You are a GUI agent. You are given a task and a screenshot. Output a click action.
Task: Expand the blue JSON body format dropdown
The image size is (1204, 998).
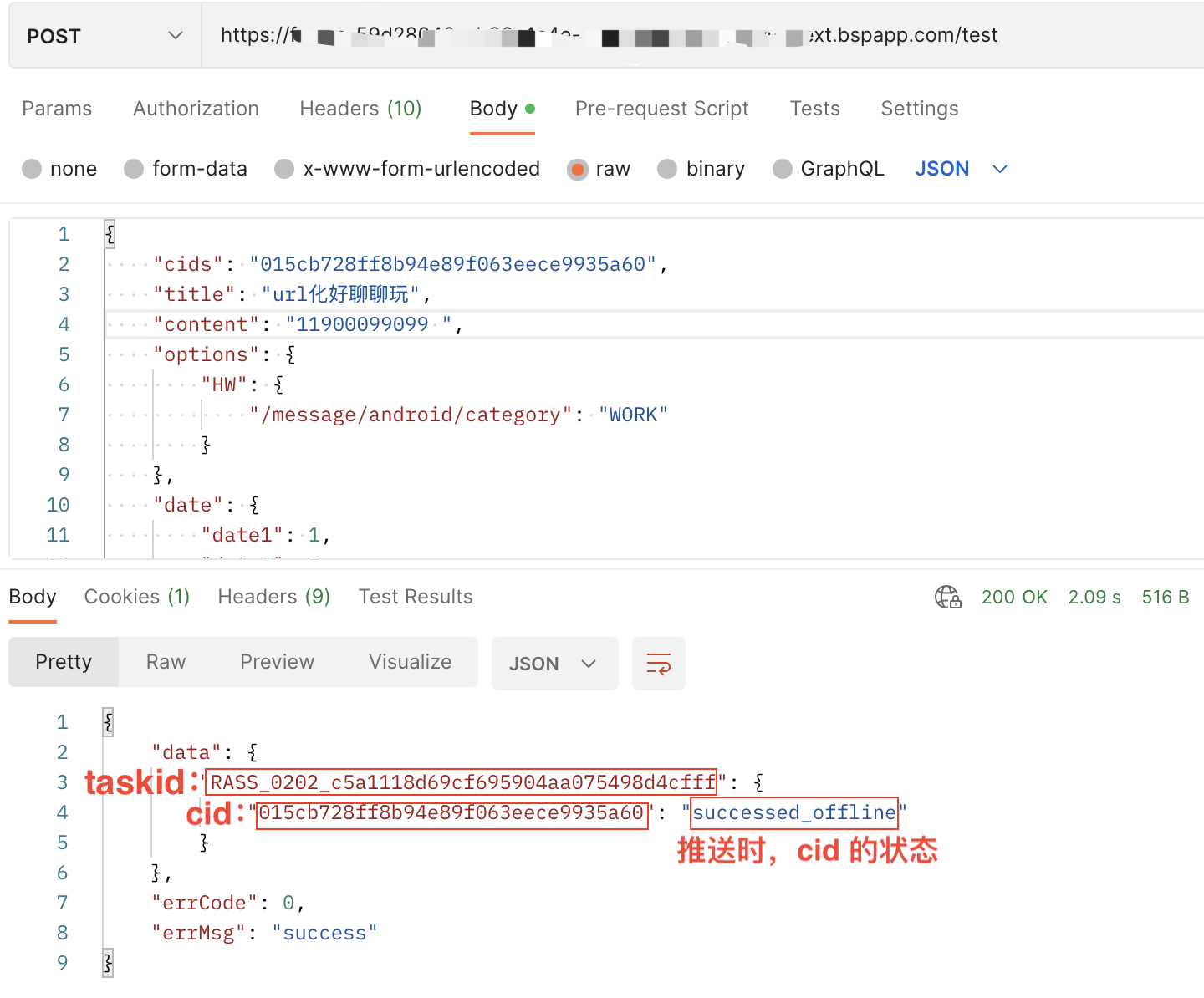tap(961, 169)
